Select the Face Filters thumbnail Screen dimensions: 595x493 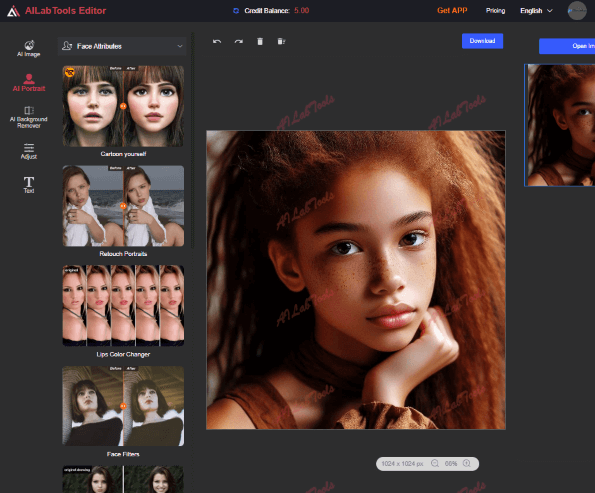pyautogui.click(x=123, y=406)
